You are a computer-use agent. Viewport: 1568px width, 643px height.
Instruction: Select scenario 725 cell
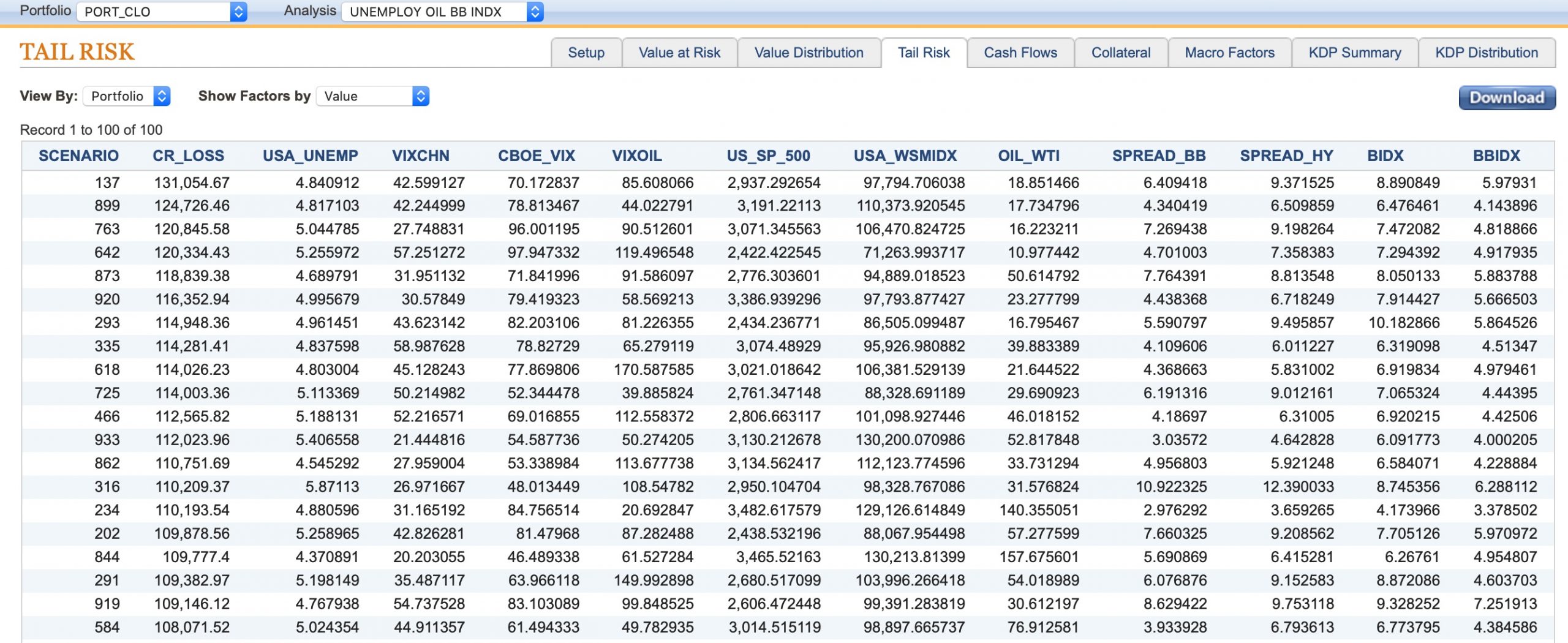[x=107, y=393]
